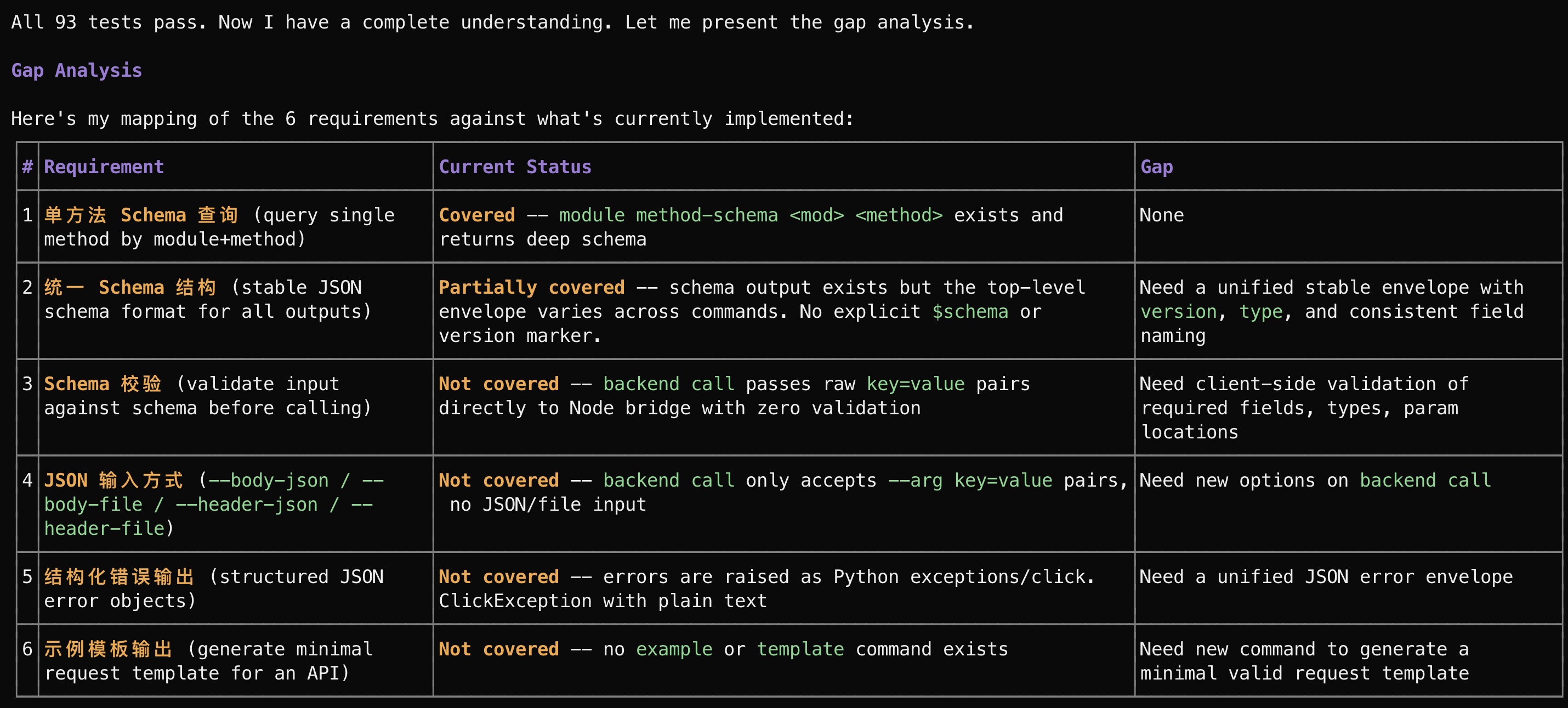Click the green 'version' text in Gap column
This screenshot has height=708, width=1568.
click(x=1178, y=311)
